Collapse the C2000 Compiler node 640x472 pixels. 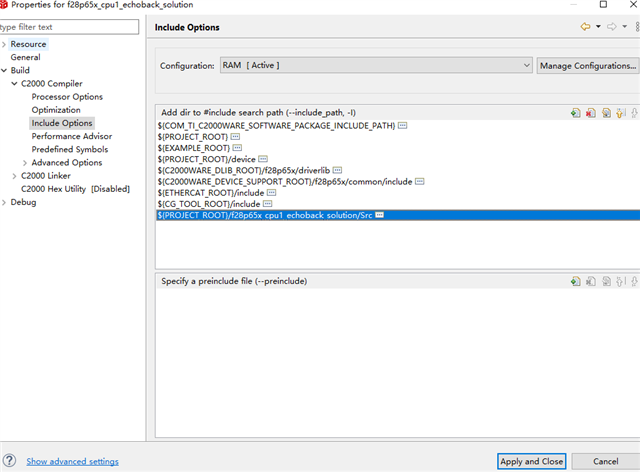(x=14, y=84)
